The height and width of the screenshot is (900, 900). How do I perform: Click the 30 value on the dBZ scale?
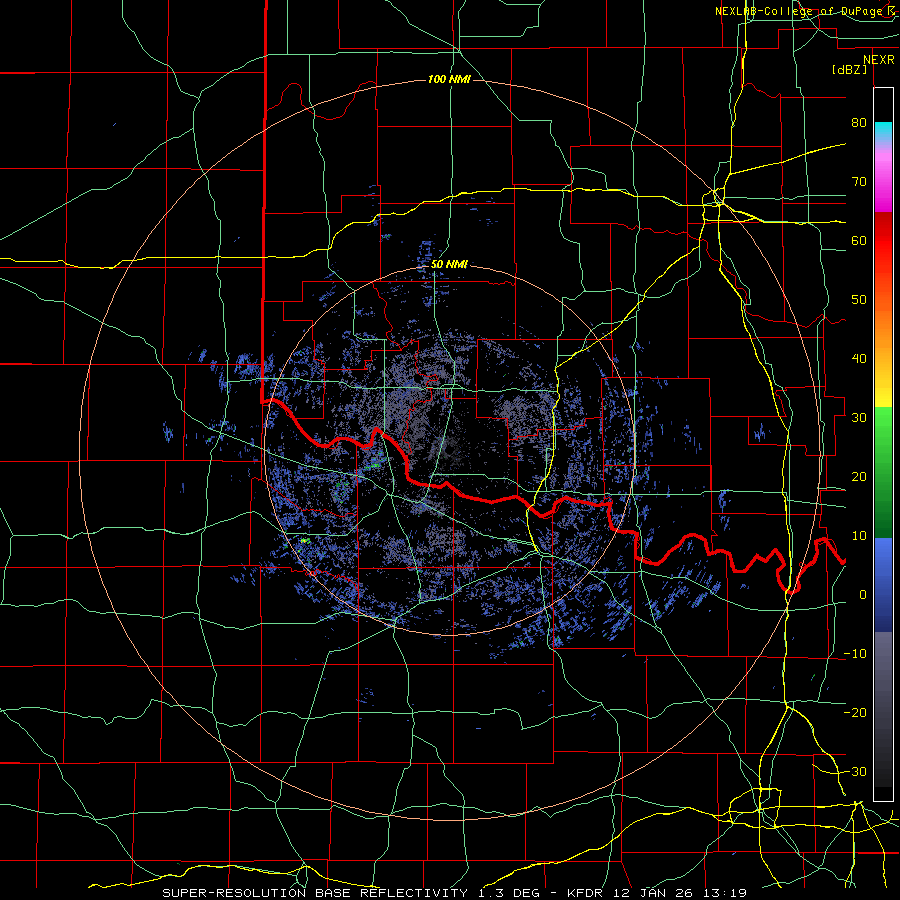coord(859,418)
